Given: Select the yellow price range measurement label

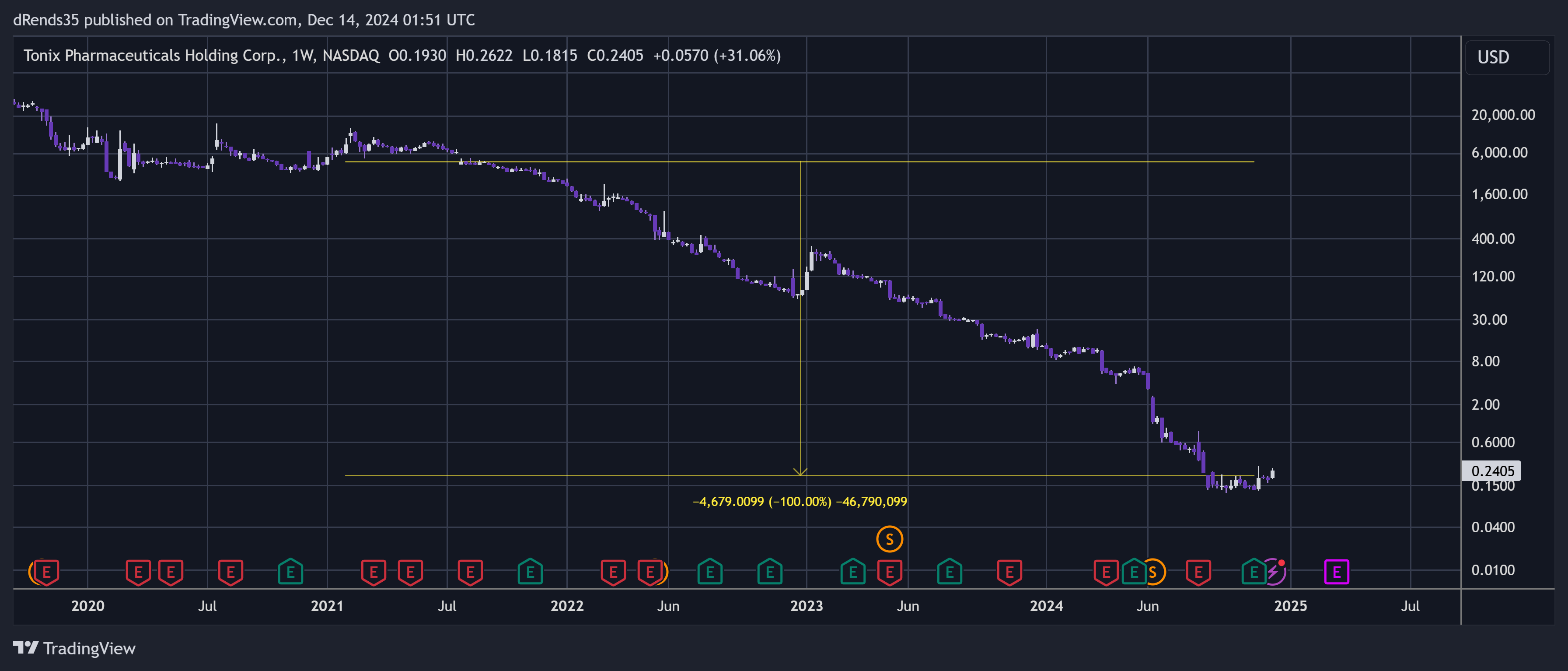Looking at the screenshot, I should pyautogui.click(x=800, y=502).
